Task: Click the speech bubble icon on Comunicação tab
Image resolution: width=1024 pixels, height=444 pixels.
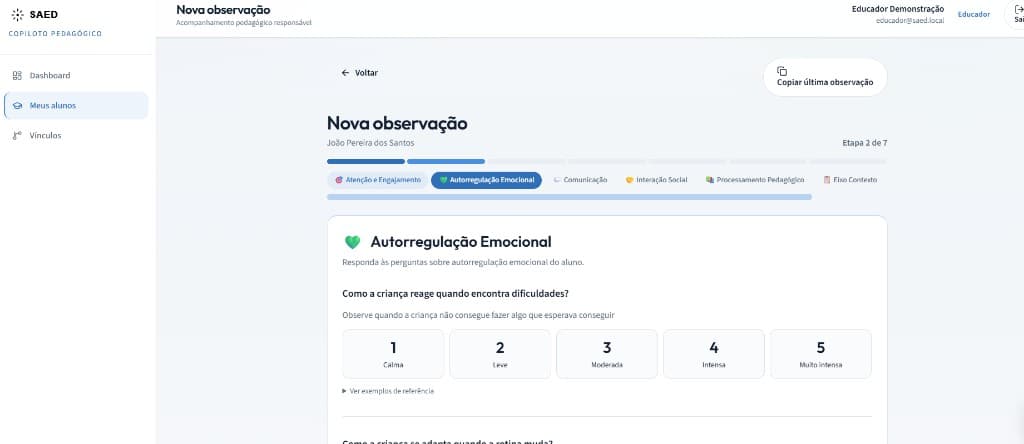Action: [x=557, y=180]
